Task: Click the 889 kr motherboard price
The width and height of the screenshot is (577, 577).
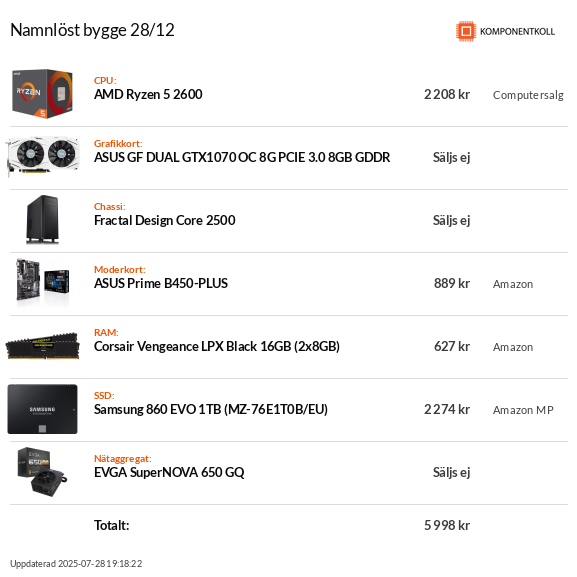Action: [x=452, y=283]
